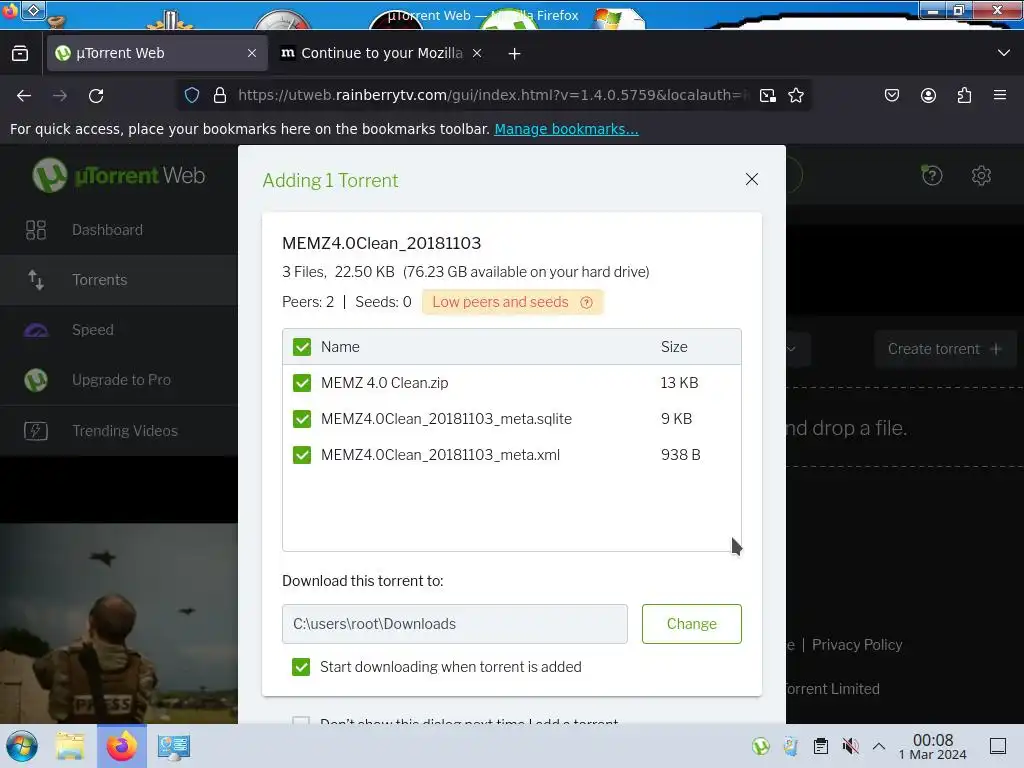
Task: Open File Explorer from taskbar
Action: point(70,746)
